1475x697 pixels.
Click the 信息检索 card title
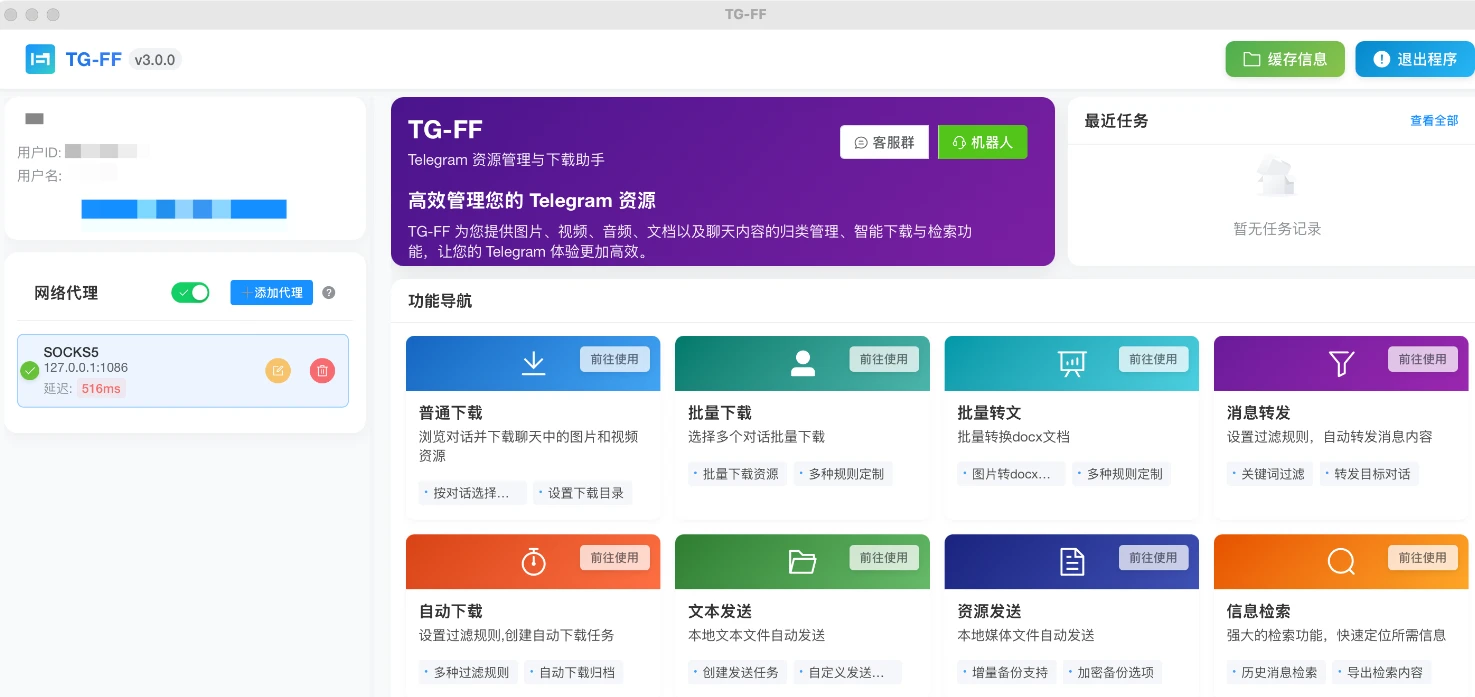point(1259,611)
